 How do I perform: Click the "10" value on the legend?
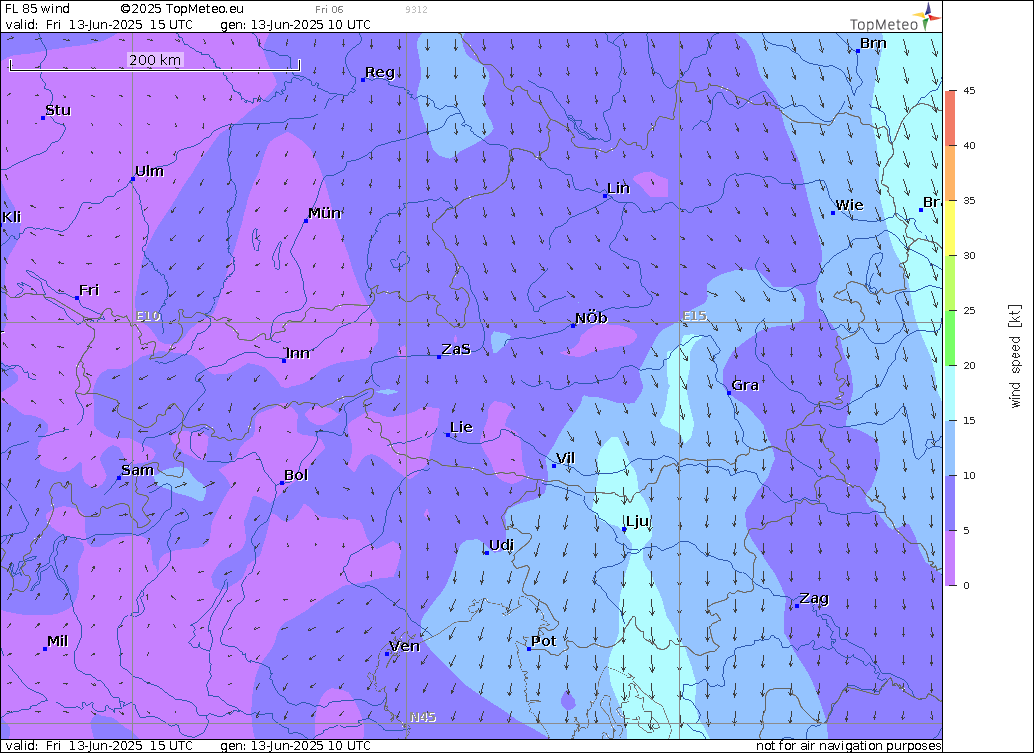click(x=969, y=475)
